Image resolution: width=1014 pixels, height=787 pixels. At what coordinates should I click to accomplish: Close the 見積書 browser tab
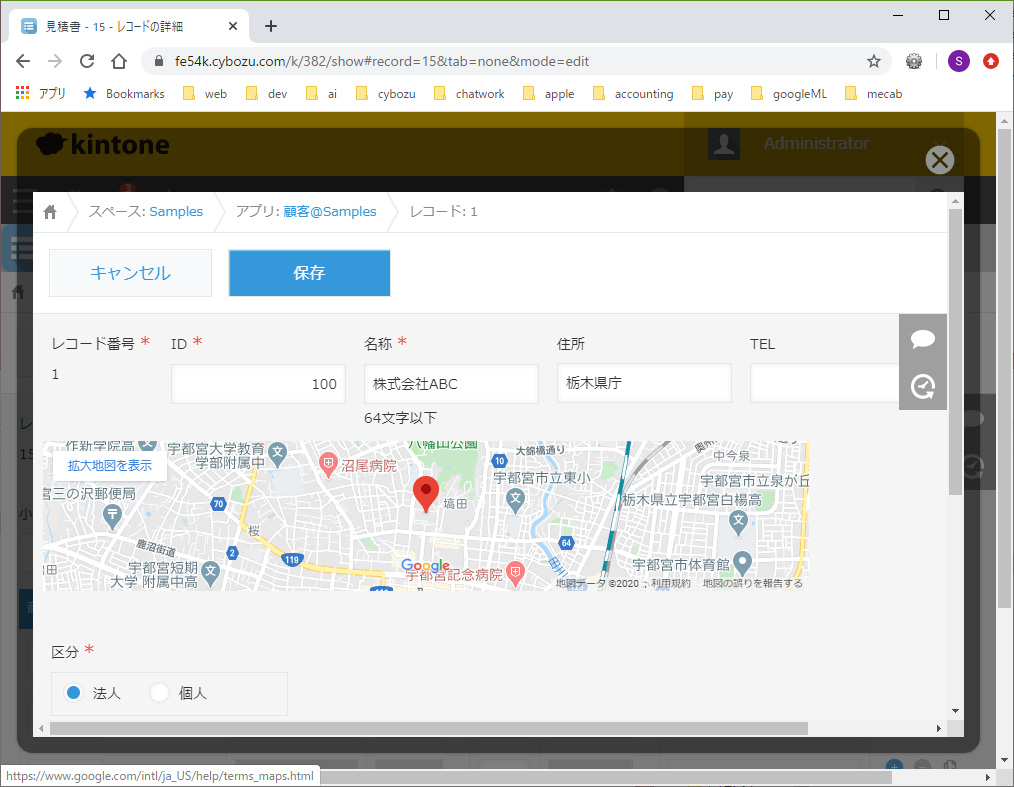(233, 27)
